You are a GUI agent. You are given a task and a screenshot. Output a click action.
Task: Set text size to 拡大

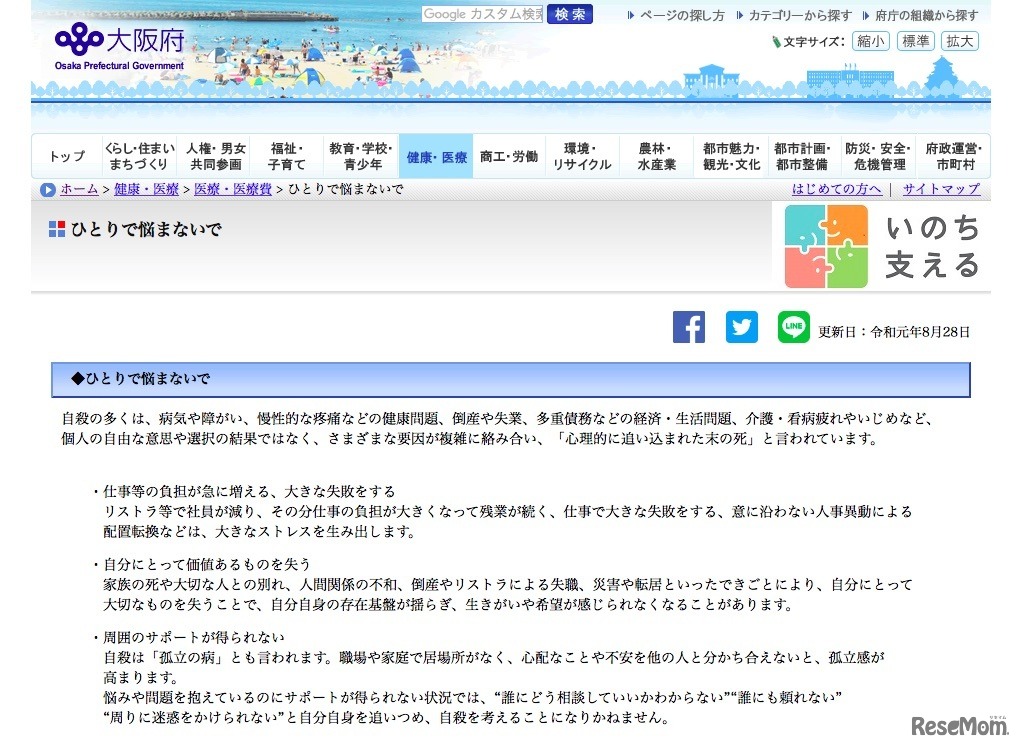(959, 41)
